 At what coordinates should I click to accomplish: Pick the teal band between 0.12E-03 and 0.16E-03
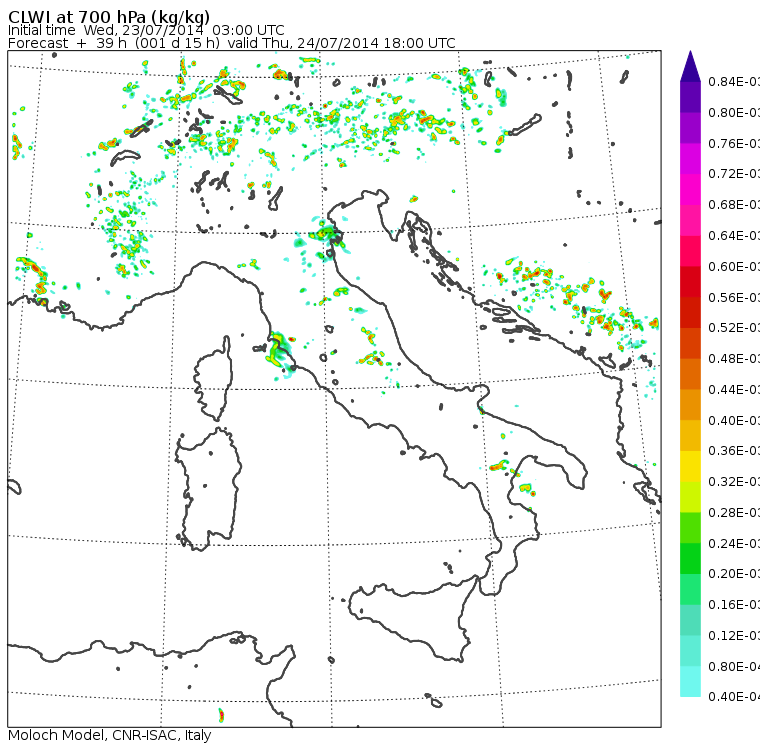click(690, 620)
